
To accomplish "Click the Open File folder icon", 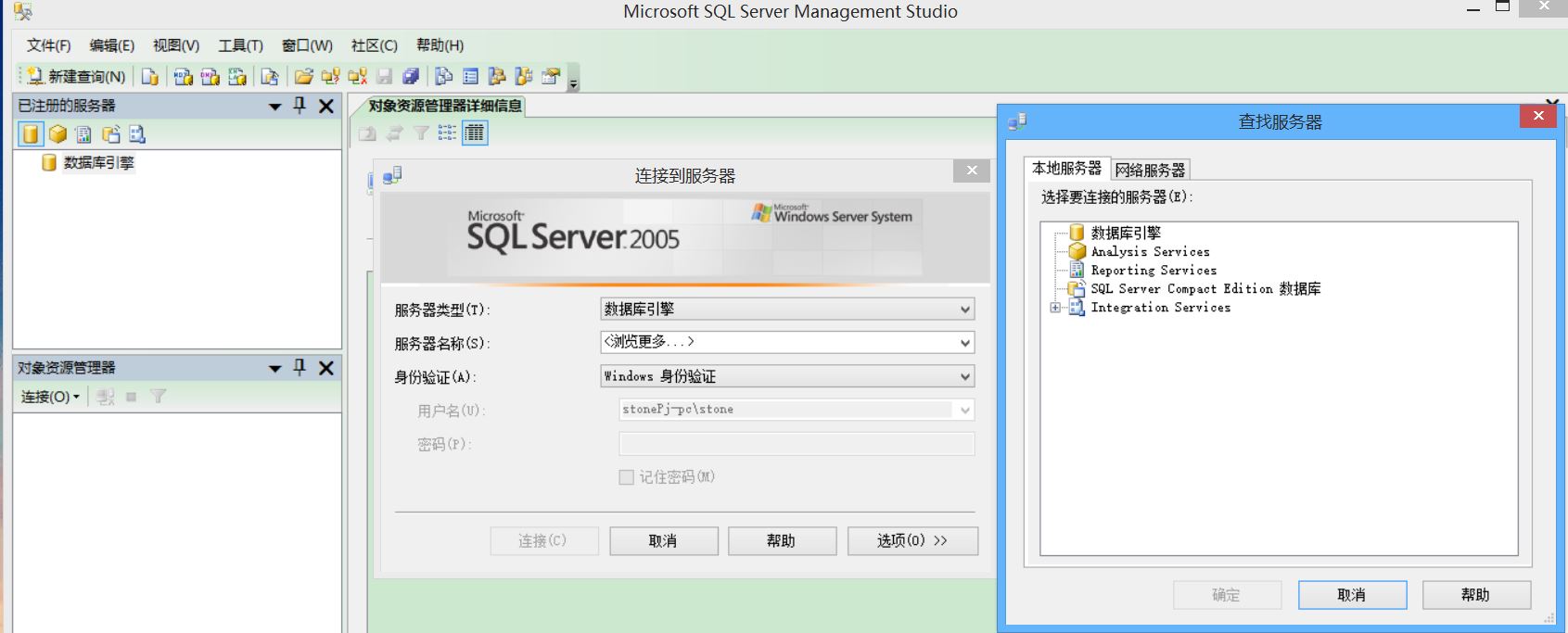I will (x=303, y=77).
